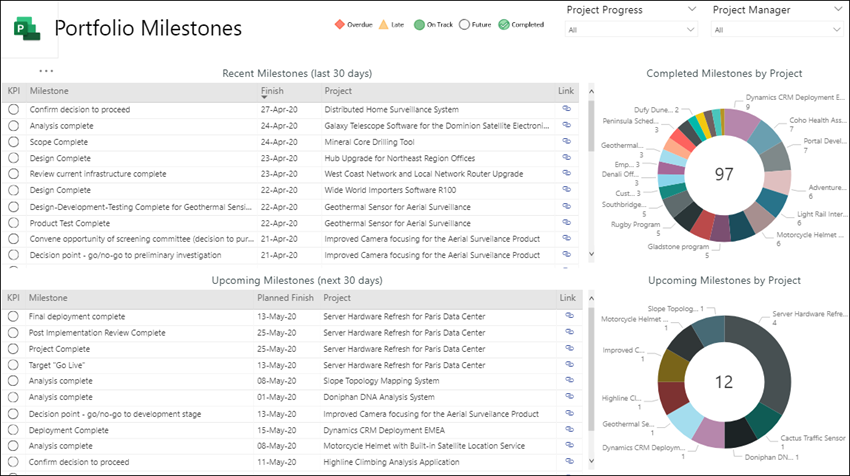
Task: Select KPI circle for Confirm decision to proceed, 27-Apr-20
Action: [x=14, y=110]
